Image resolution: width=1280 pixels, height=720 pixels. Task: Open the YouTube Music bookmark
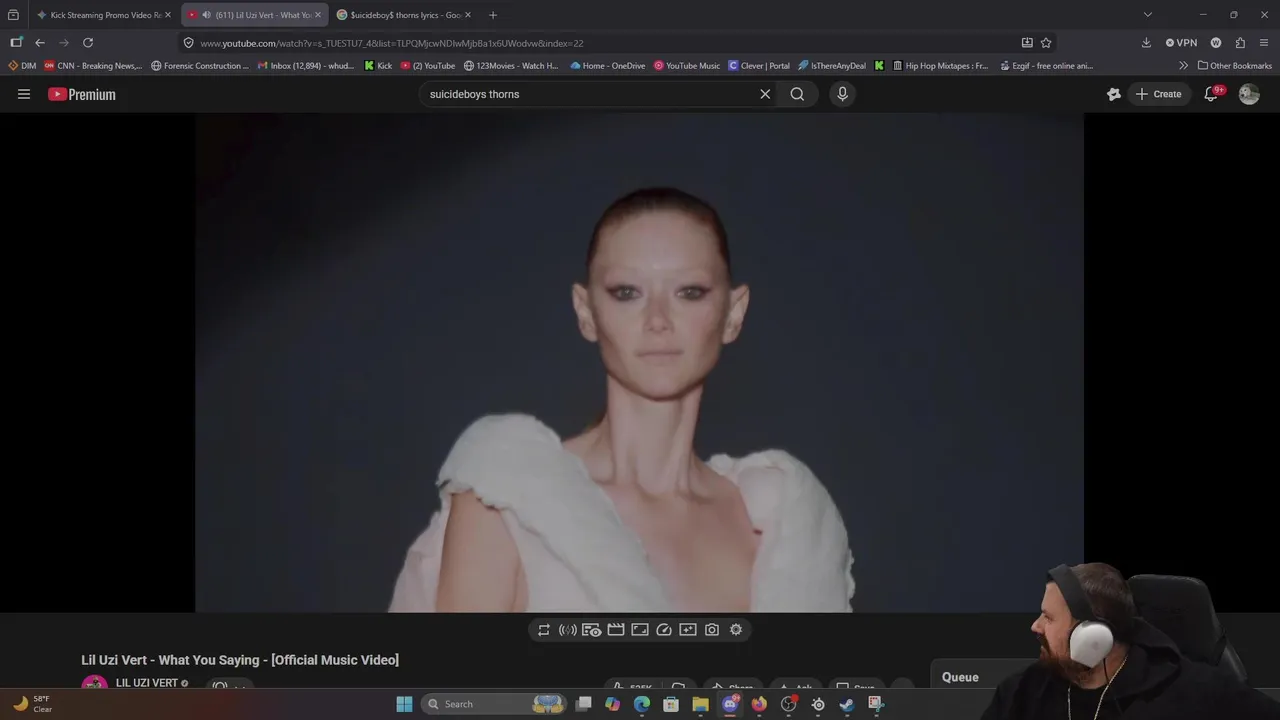pyautogui.click(x=687, y=66)
